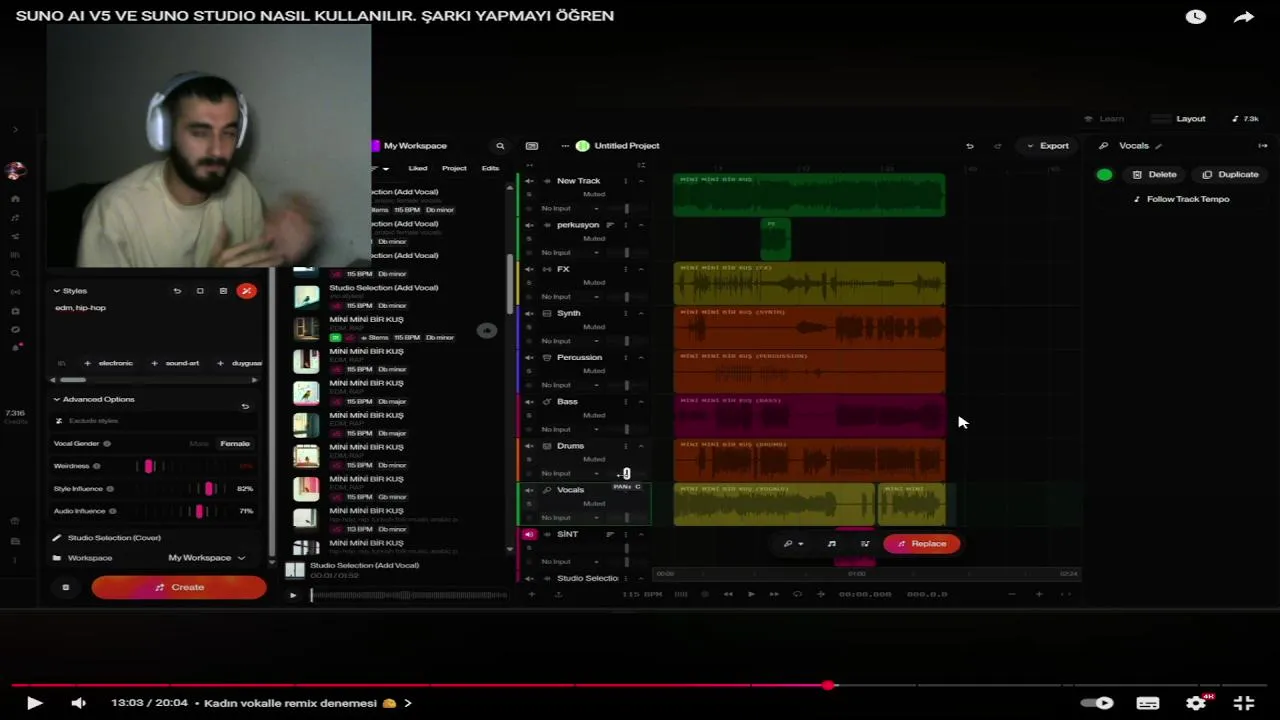1280x720 pixels.
Task: Click the Vocals microphone track icon
Action: click(x=547, y=490)
